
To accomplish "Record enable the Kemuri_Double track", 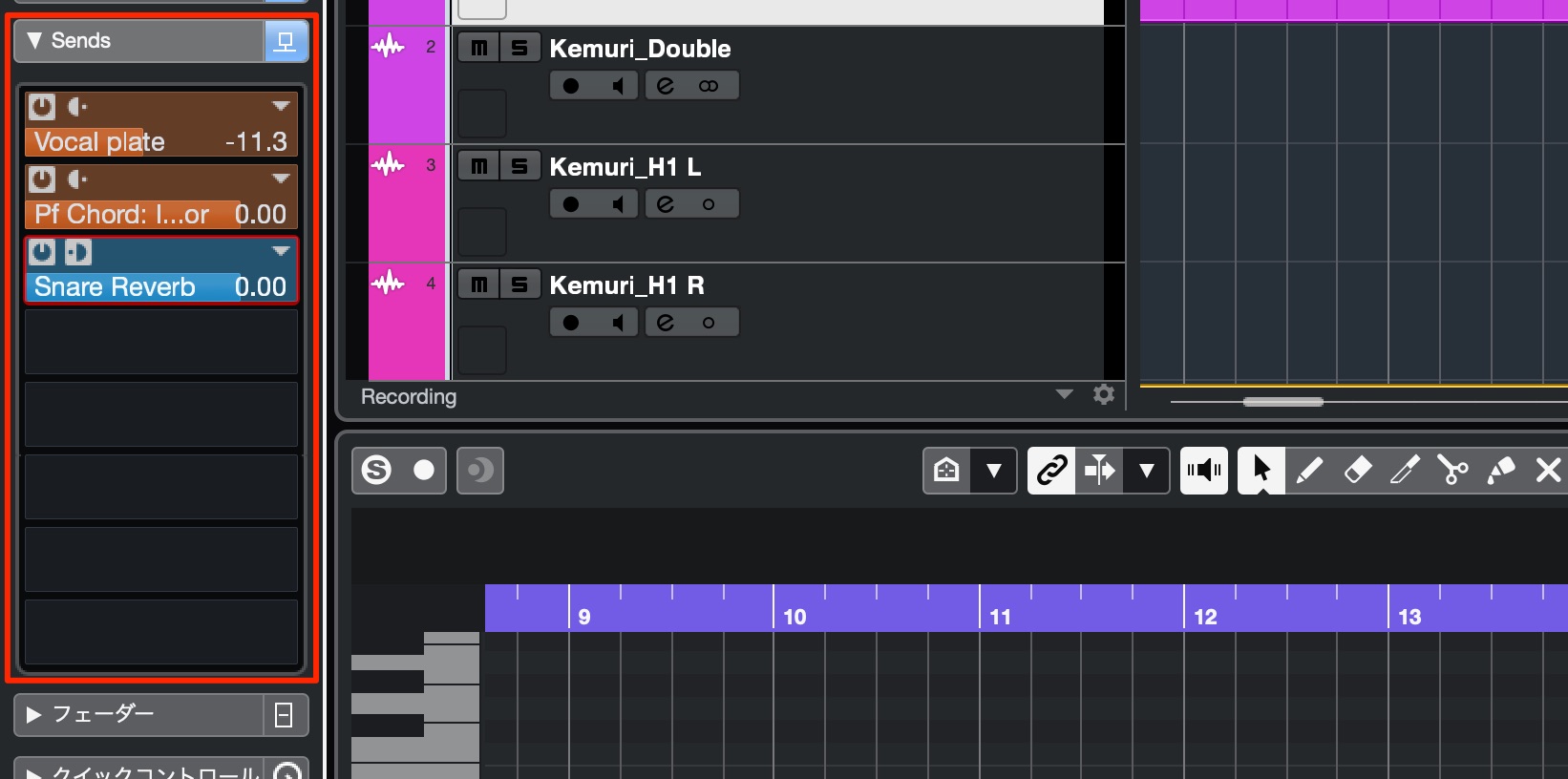I will [571, 86].
